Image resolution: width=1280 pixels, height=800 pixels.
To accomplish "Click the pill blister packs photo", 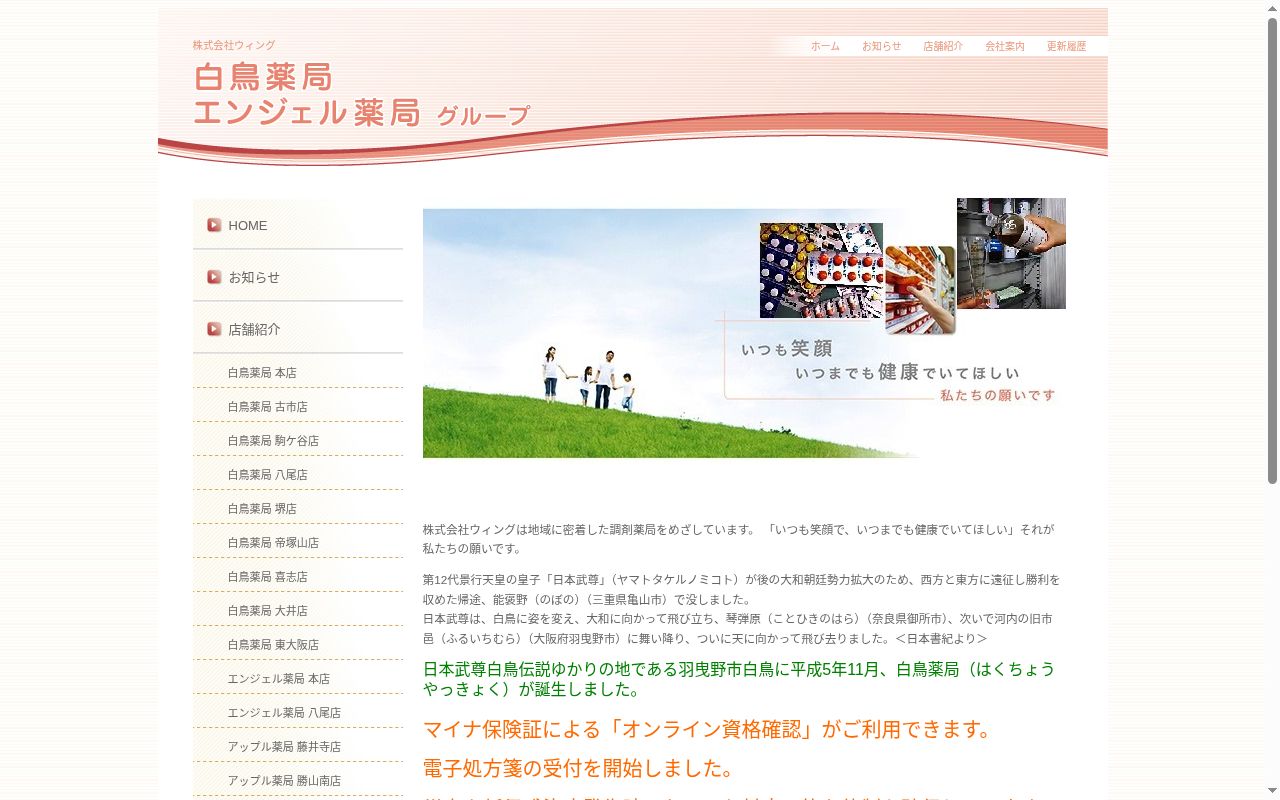I will pos(821,270).
